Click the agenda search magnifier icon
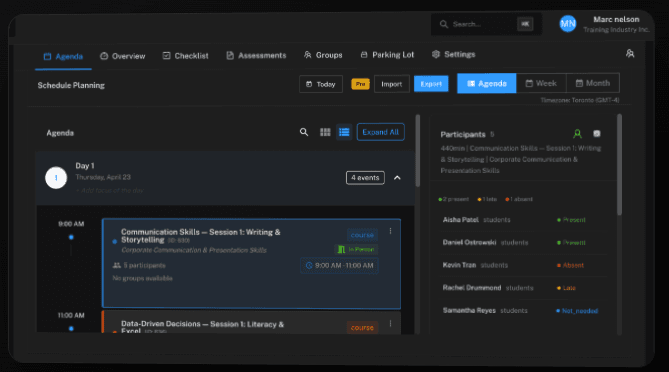Screen dimensions: 669x372 tap(304, 132)
